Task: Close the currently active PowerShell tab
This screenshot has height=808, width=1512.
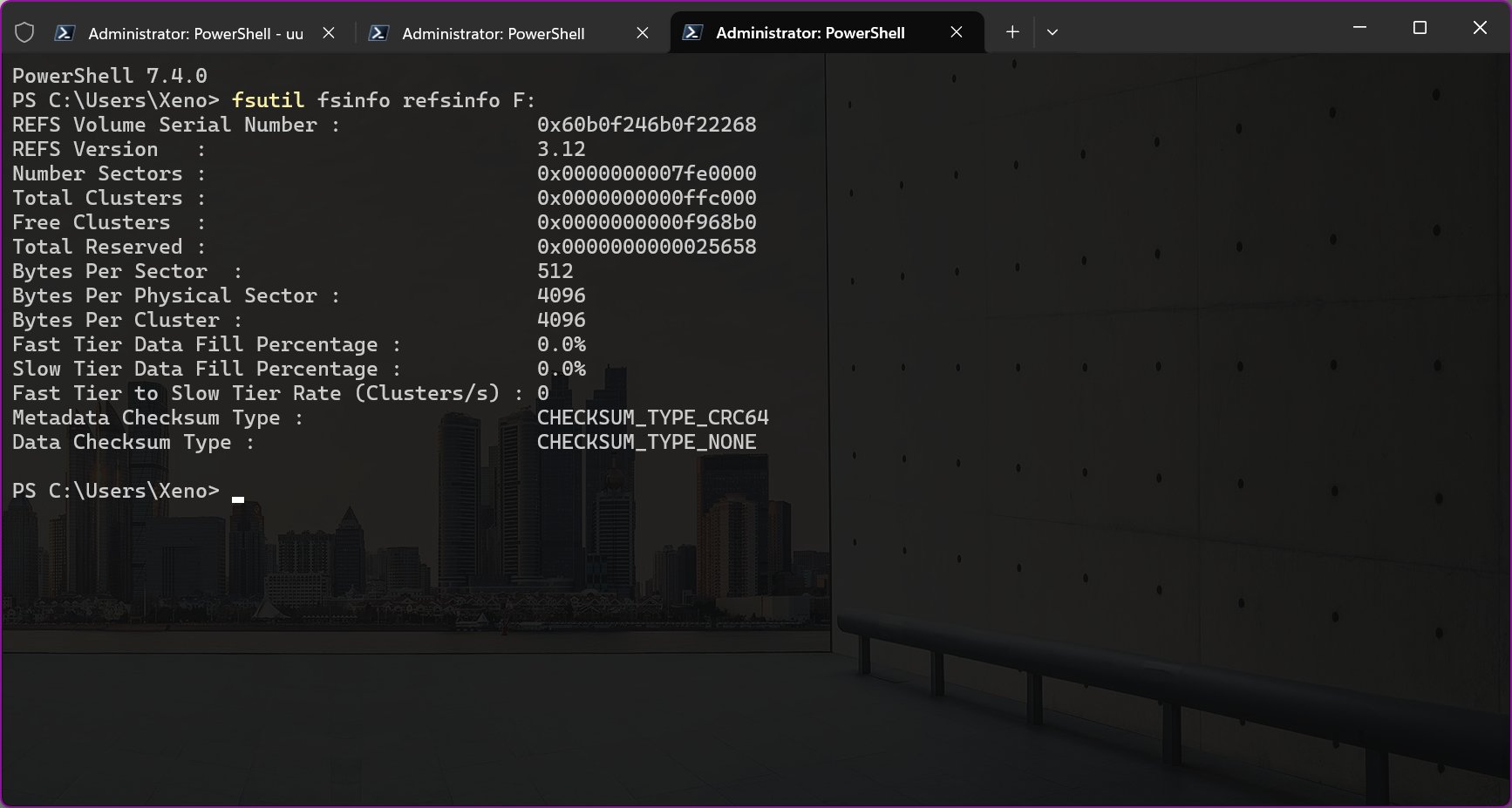Action: pos(956,32)
